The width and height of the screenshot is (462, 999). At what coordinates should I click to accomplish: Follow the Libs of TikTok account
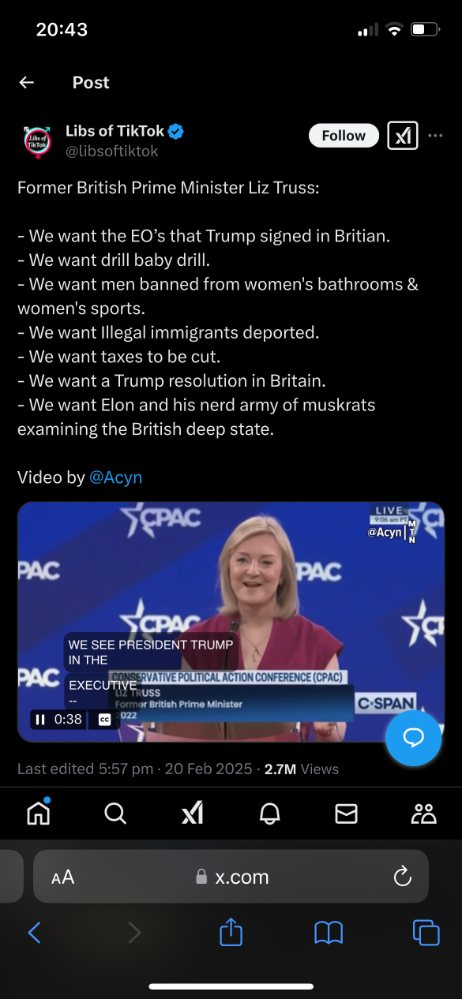[x=344, y=136]
